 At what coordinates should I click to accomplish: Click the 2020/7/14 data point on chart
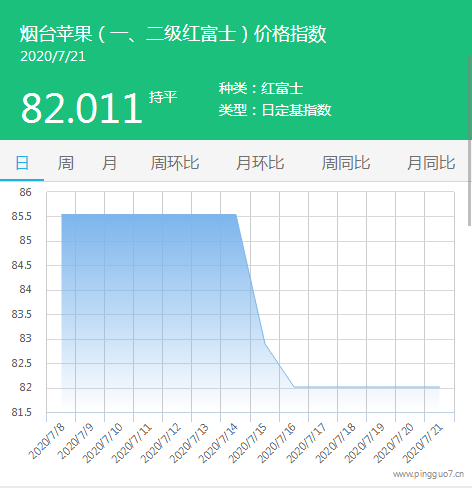coord(236,215)
